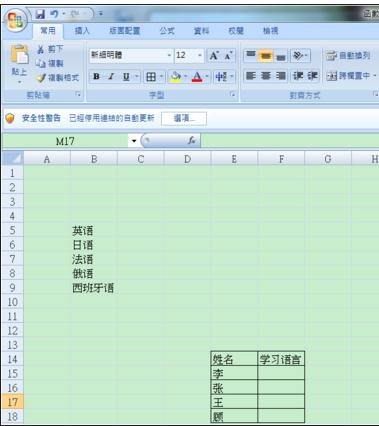
Task: Increase the cell indent
Action: click(x=312, y=76)
